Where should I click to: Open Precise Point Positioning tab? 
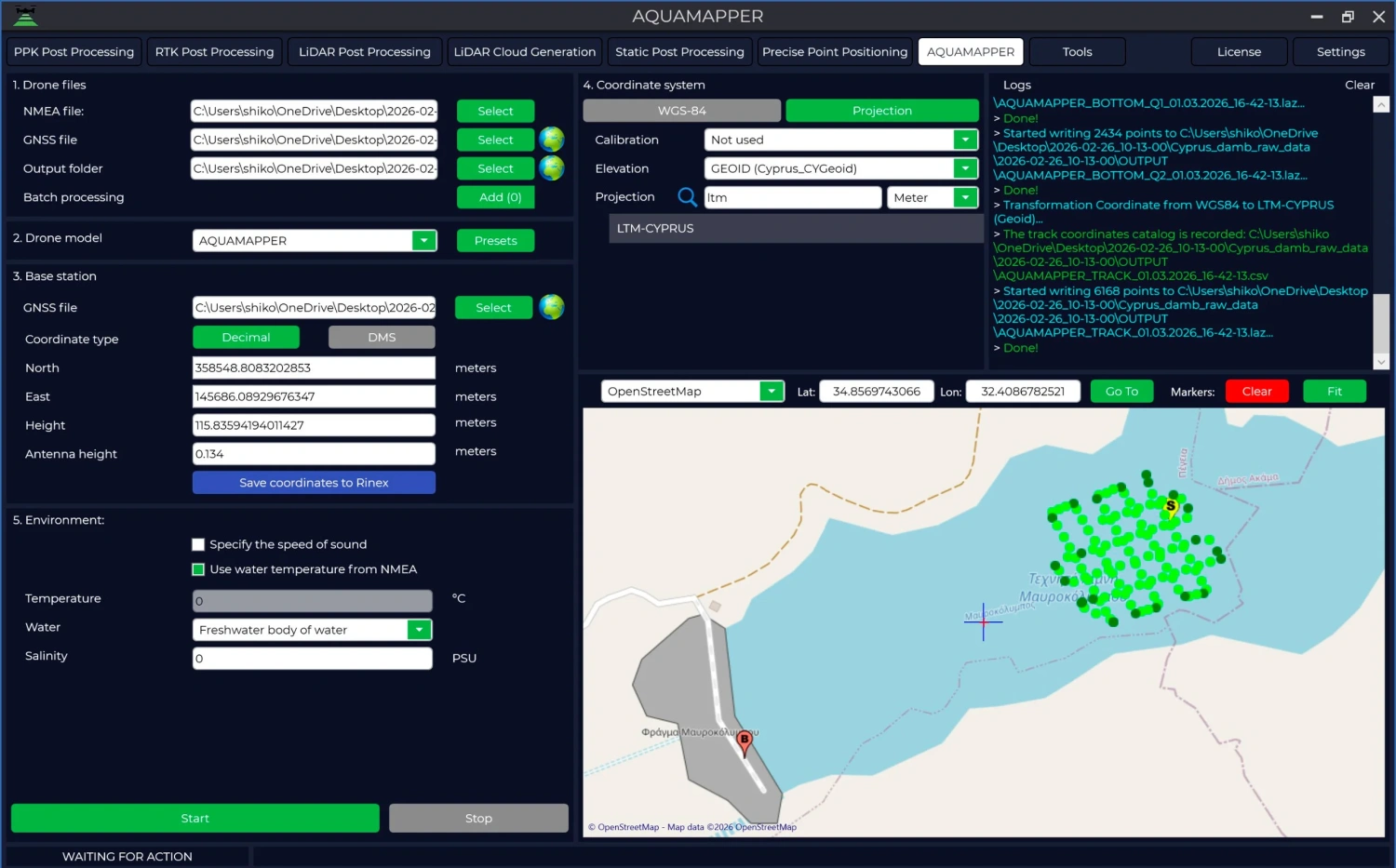[x=835, y=52]
